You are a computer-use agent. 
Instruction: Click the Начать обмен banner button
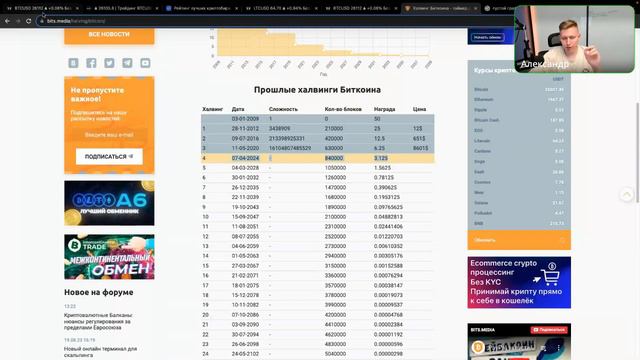coord(488,37)
